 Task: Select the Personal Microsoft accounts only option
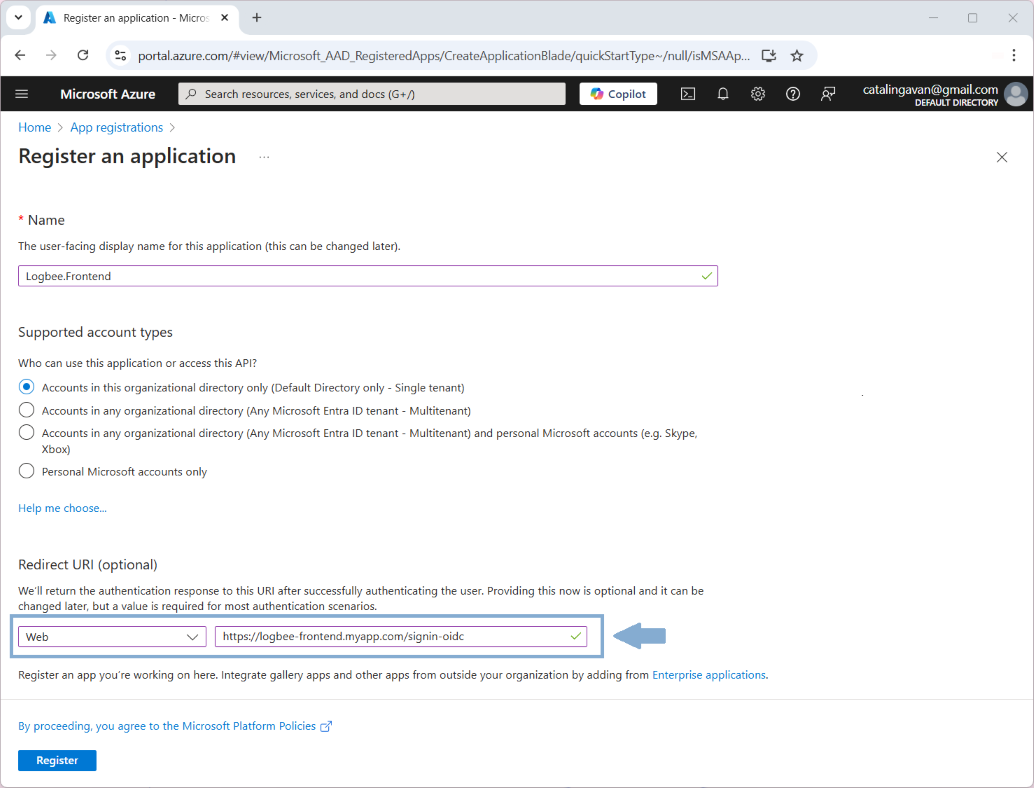pos(26,470)
